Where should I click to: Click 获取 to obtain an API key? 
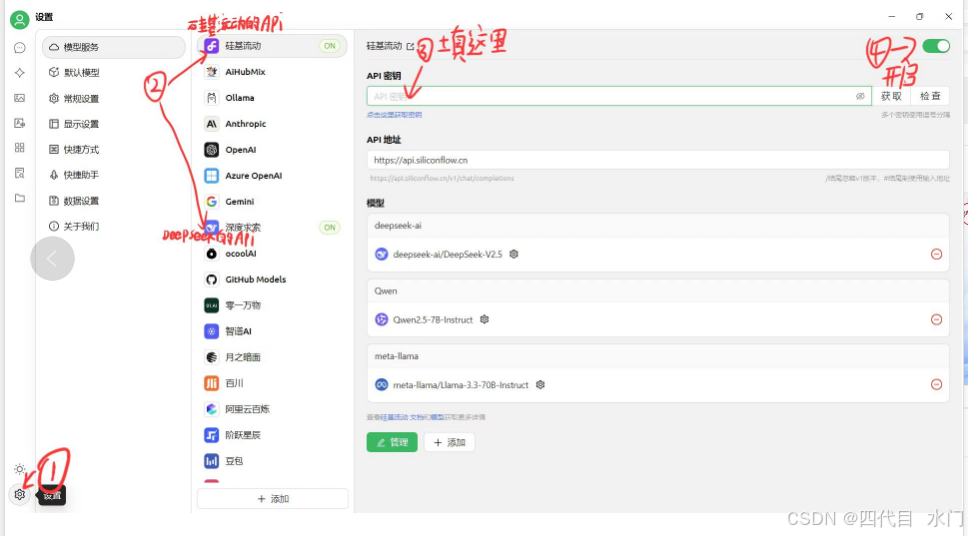click(x=891, y=96)
